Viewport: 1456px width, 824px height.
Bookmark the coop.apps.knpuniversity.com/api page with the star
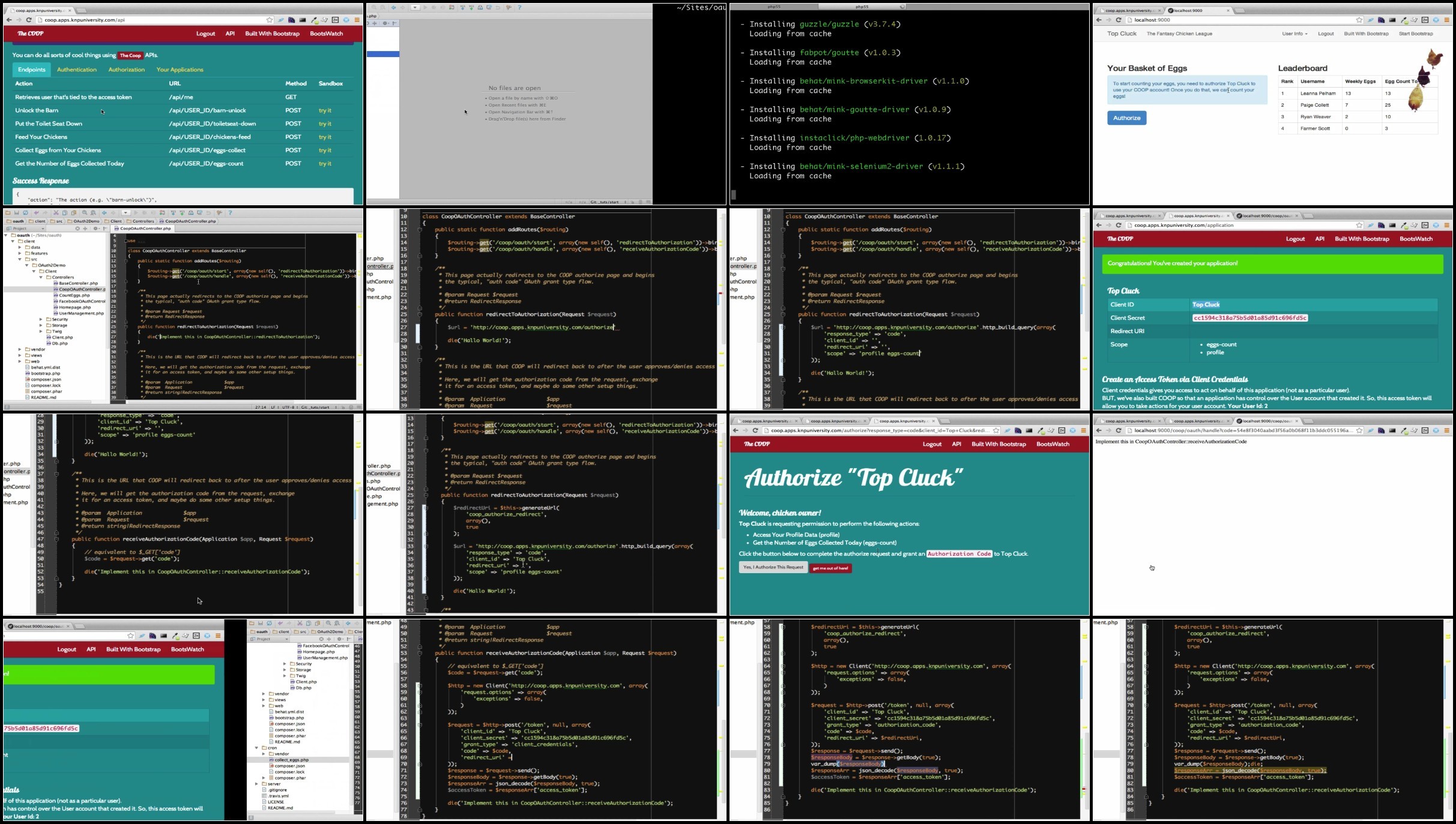click(x=270, y=20)
